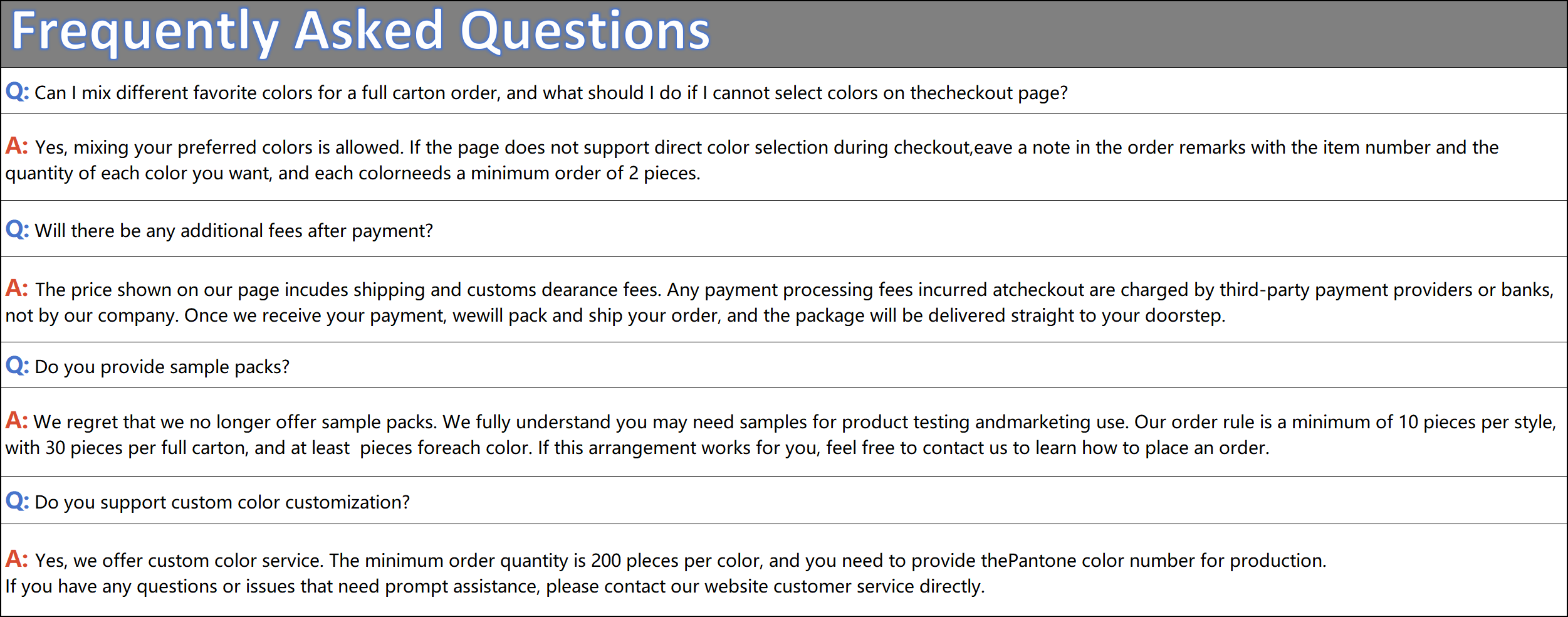
Task: Click the red A: marker for color mixing
Action: (x=17, y=146)
